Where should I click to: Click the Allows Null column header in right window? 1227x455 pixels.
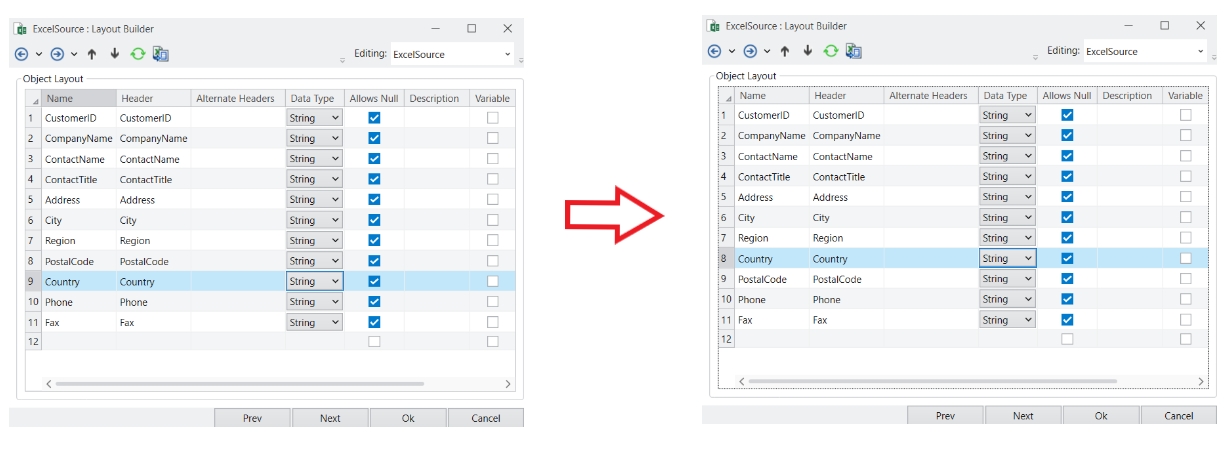point(1067,96)
